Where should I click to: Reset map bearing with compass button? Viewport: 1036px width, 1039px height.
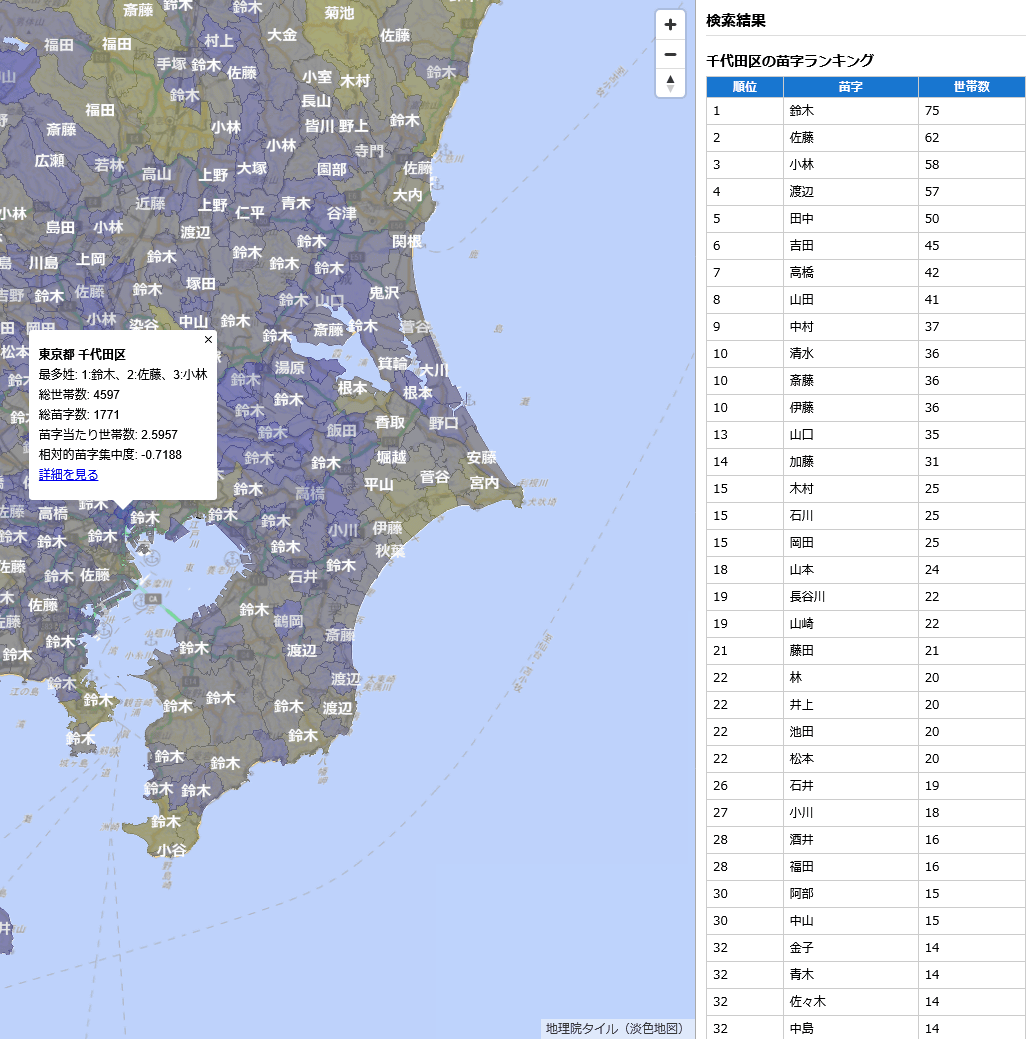point(670,82)
